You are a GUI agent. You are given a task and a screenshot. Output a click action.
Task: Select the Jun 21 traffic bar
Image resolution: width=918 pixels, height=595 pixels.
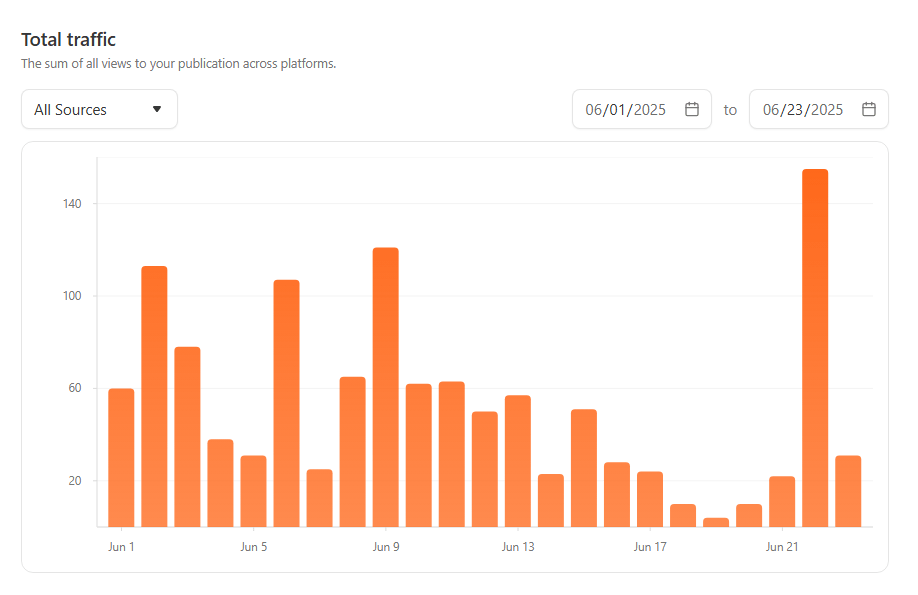coord(782,501)
